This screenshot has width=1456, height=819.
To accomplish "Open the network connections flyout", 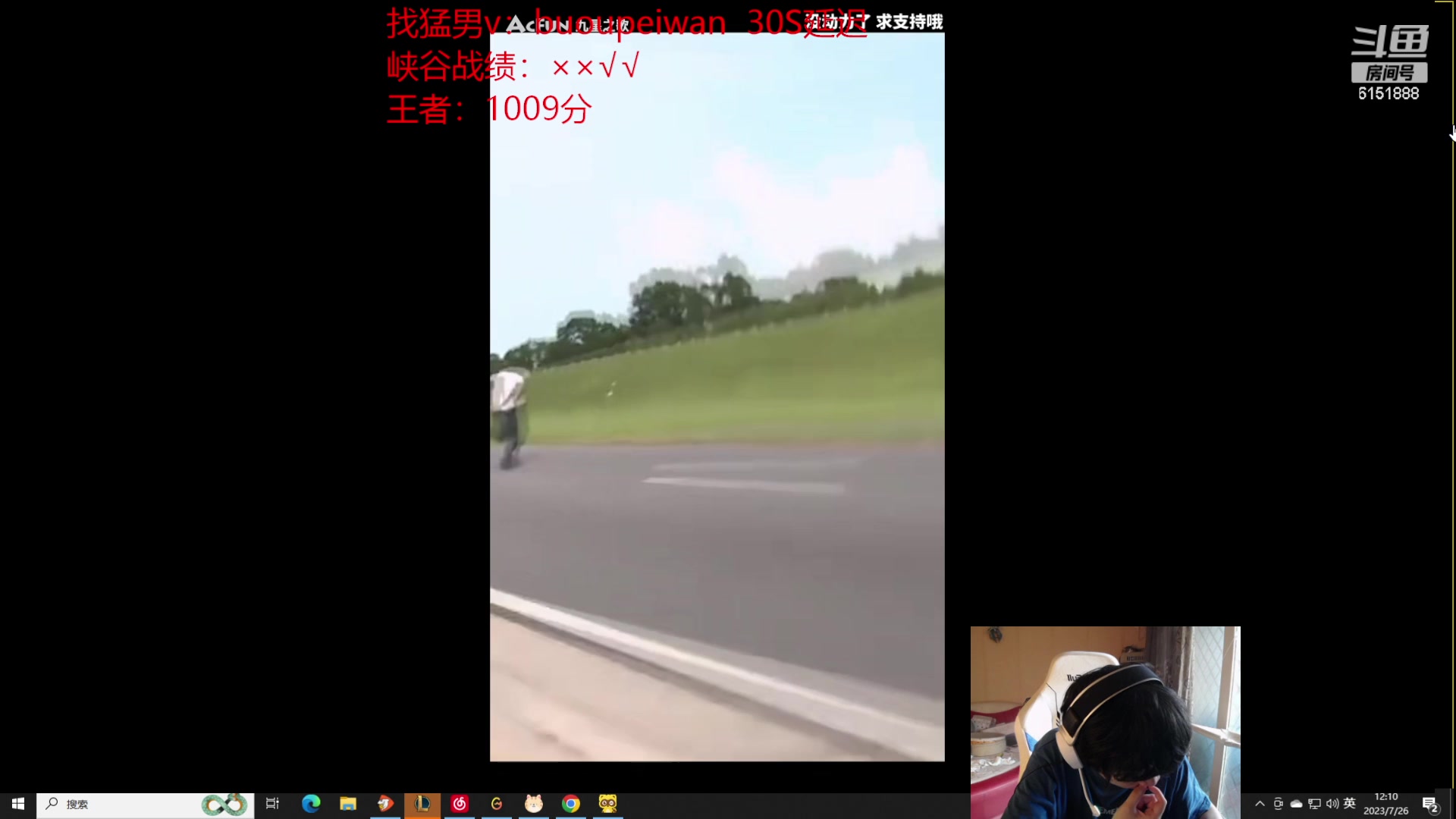I will [1314, 805].
